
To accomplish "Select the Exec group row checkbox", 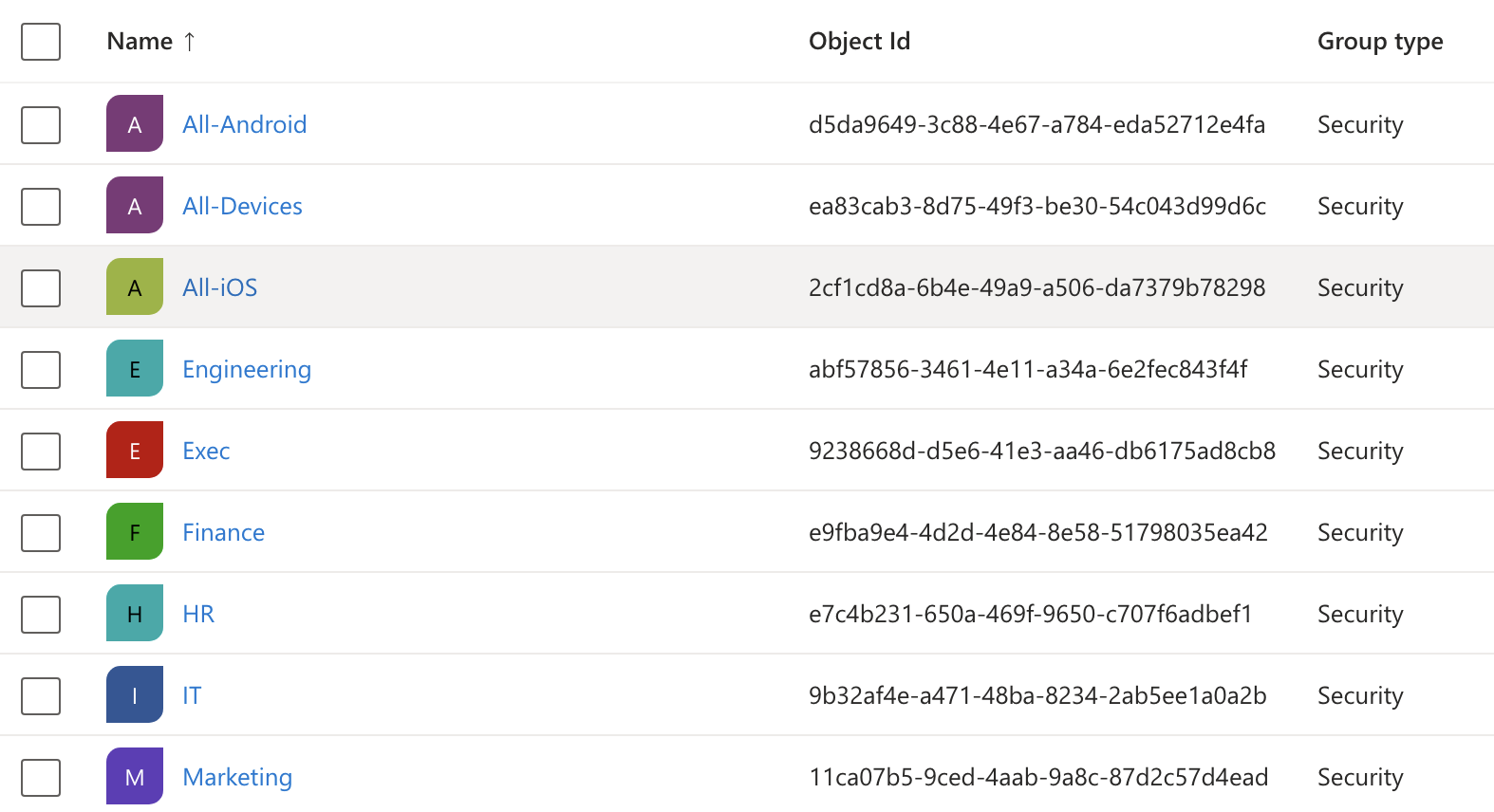I will click(41, 451).
